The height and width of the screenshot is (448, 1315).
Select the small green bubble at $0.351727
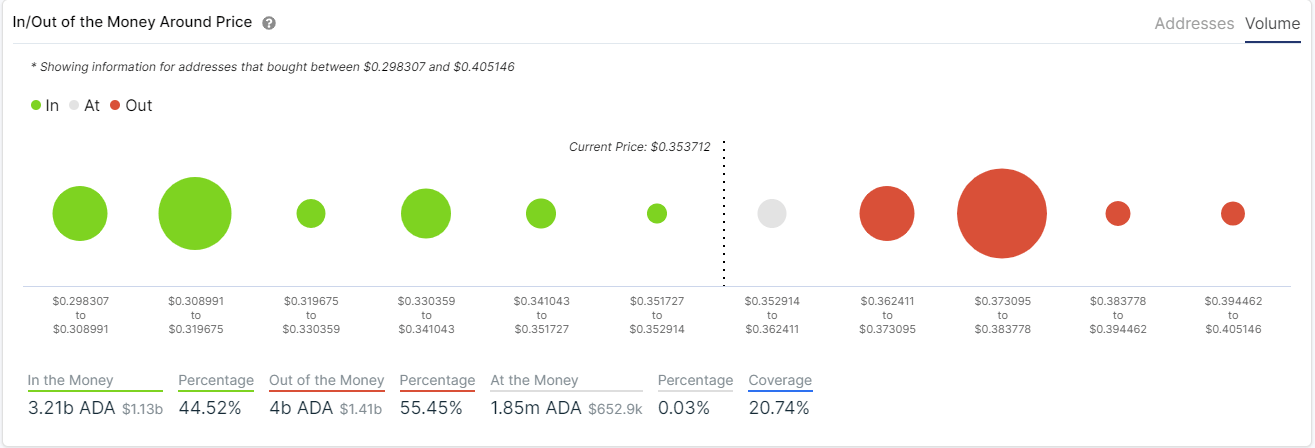tap(657, 213)
